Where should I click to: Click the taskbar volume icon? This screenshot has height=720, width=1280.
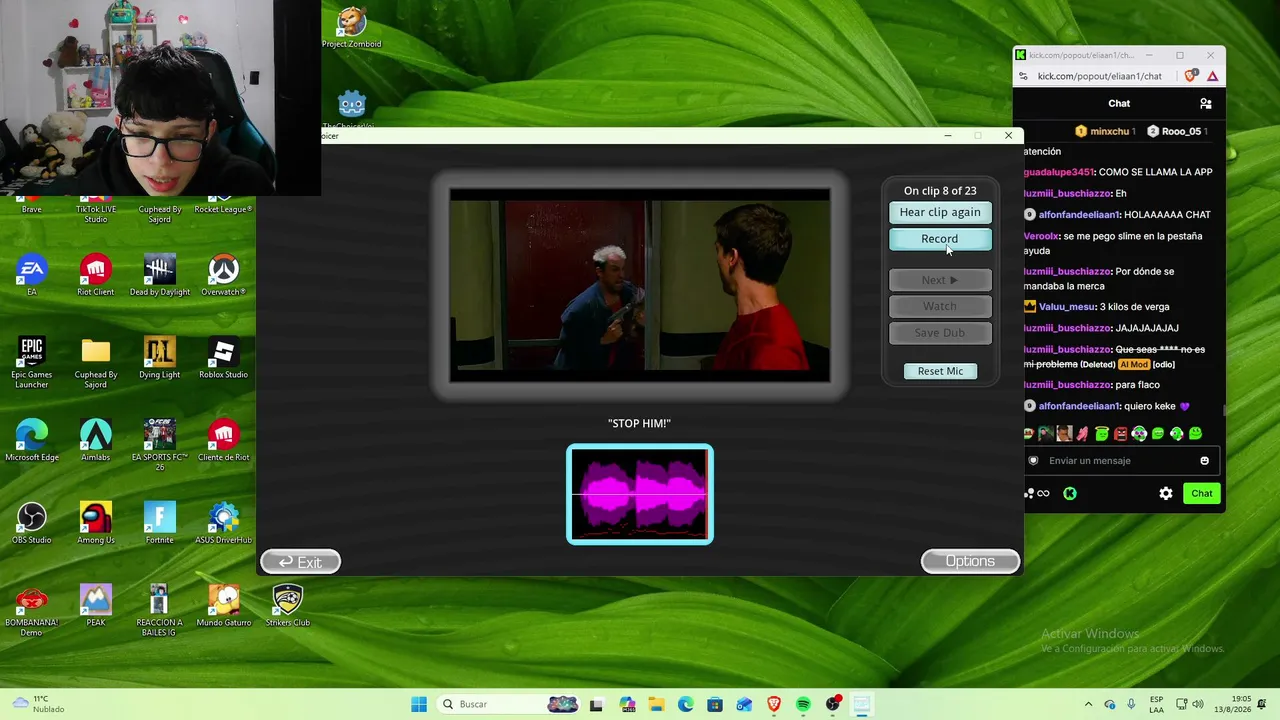(1198, 704)
